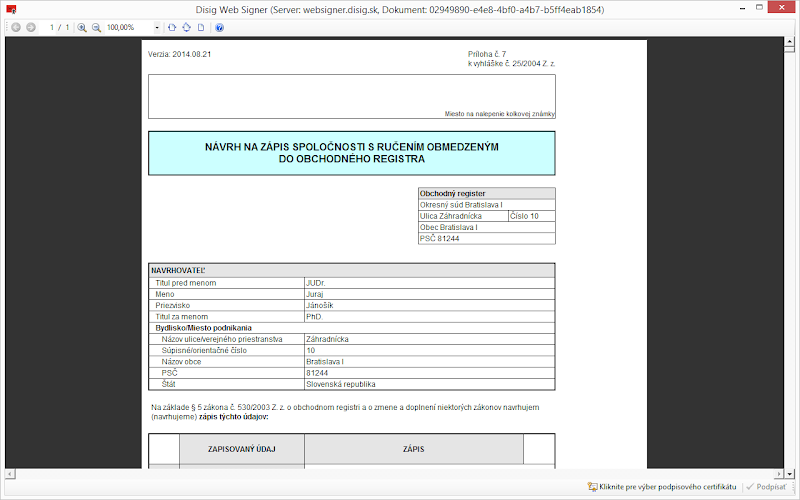Show page at actual size icon
Image resolution: width=800 pixels, height=500 pixels.
point(201,28)
